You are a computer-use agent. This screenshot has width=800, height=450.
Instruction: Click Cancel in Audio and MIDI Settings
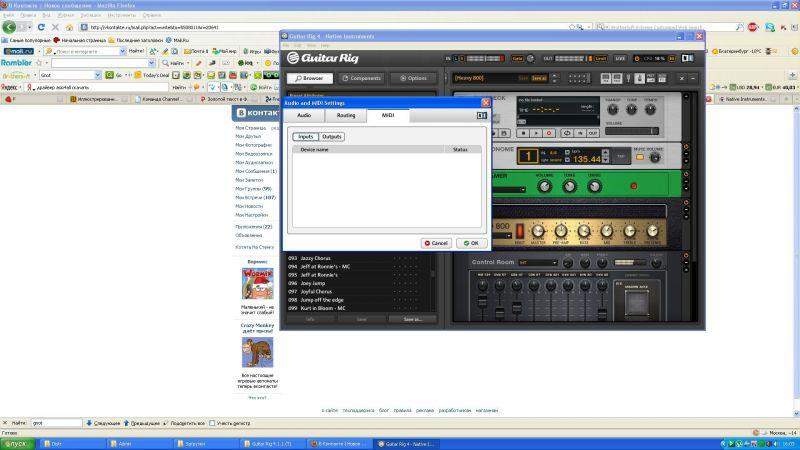[436, 243]
